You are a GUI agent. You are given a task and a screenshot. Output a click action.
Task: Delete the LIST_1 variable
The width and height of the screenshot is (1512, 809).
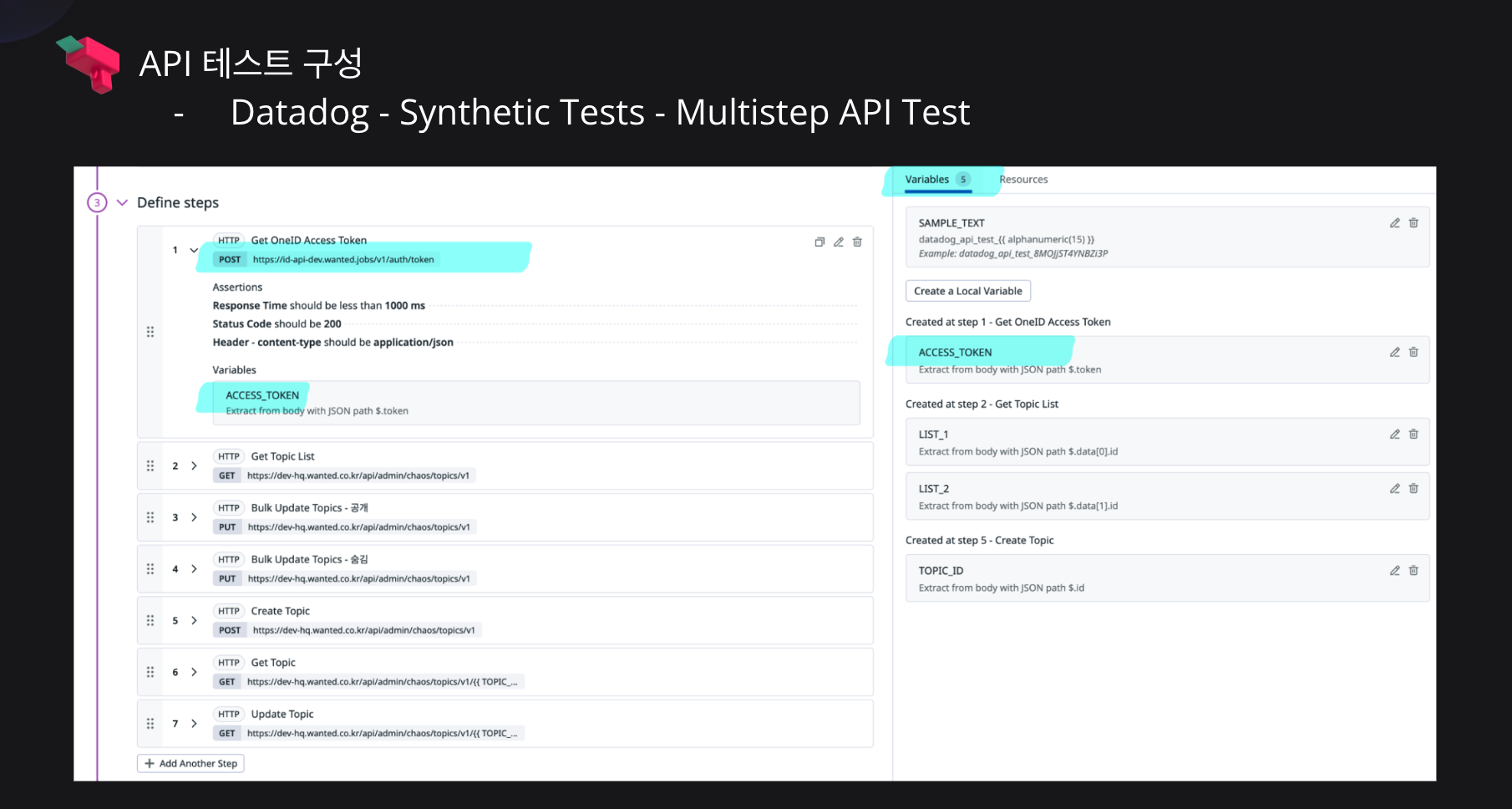pyautogui.click(x=1413, y=435)
